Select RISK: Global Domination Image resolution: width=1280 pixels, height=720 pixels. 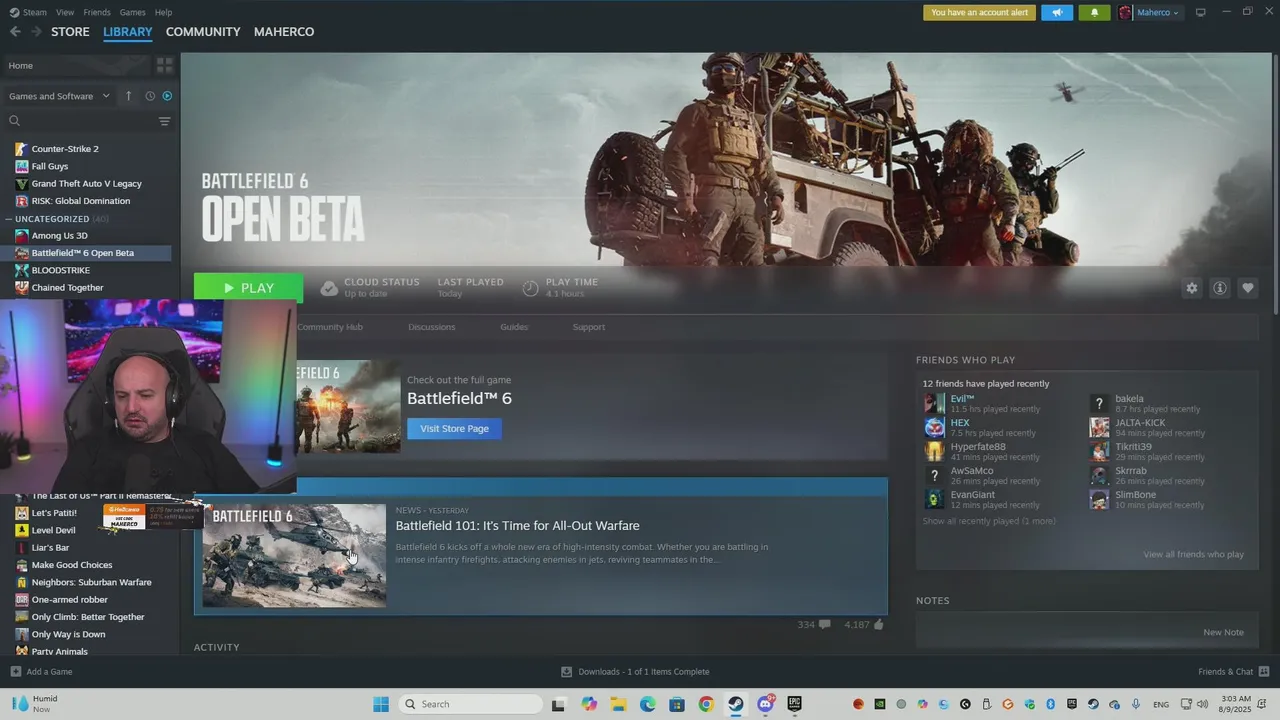click(x=81, y=201)
